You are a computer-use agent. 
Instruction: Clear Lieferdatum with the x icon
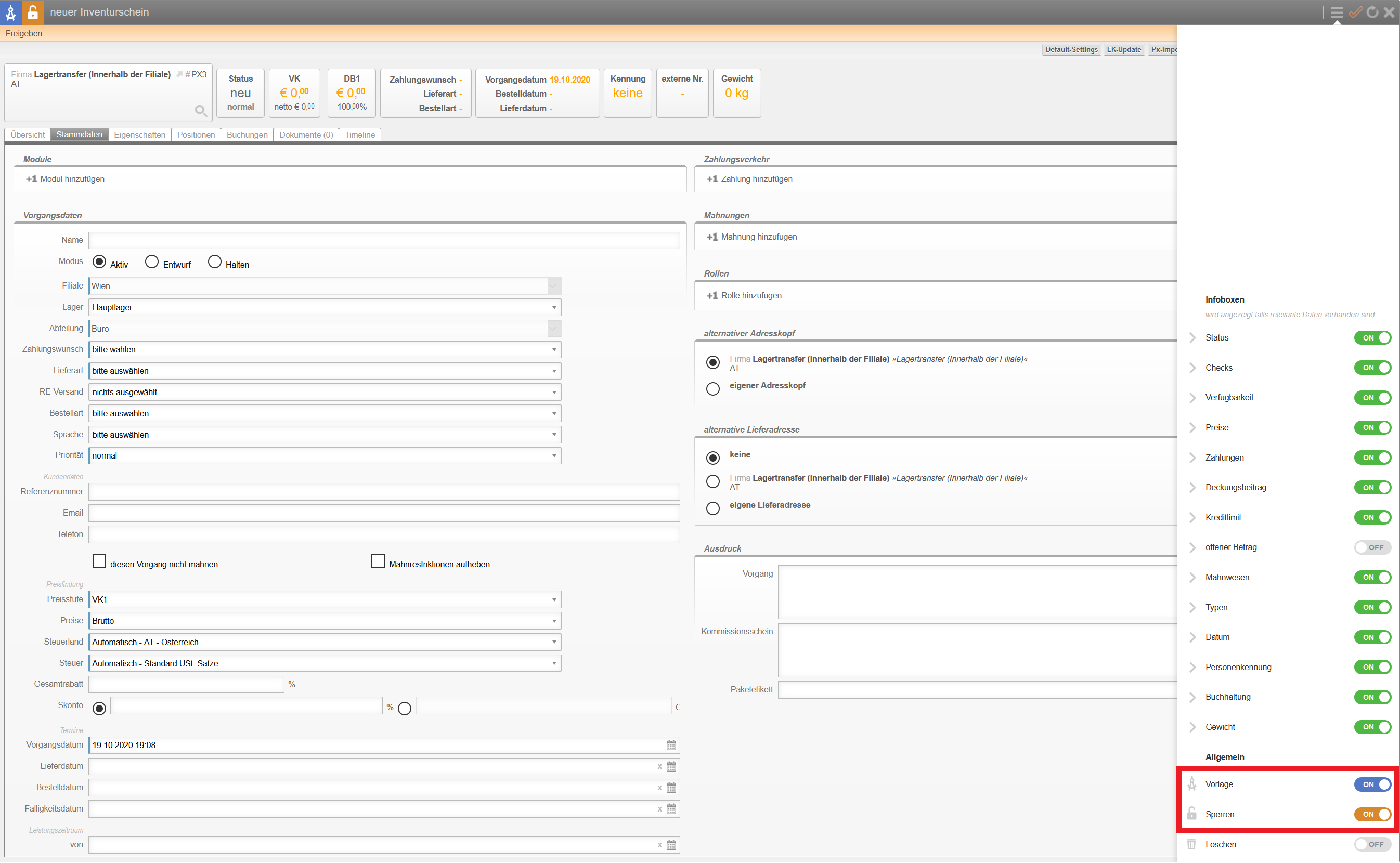pyautogui.click(x=659, y=766)
